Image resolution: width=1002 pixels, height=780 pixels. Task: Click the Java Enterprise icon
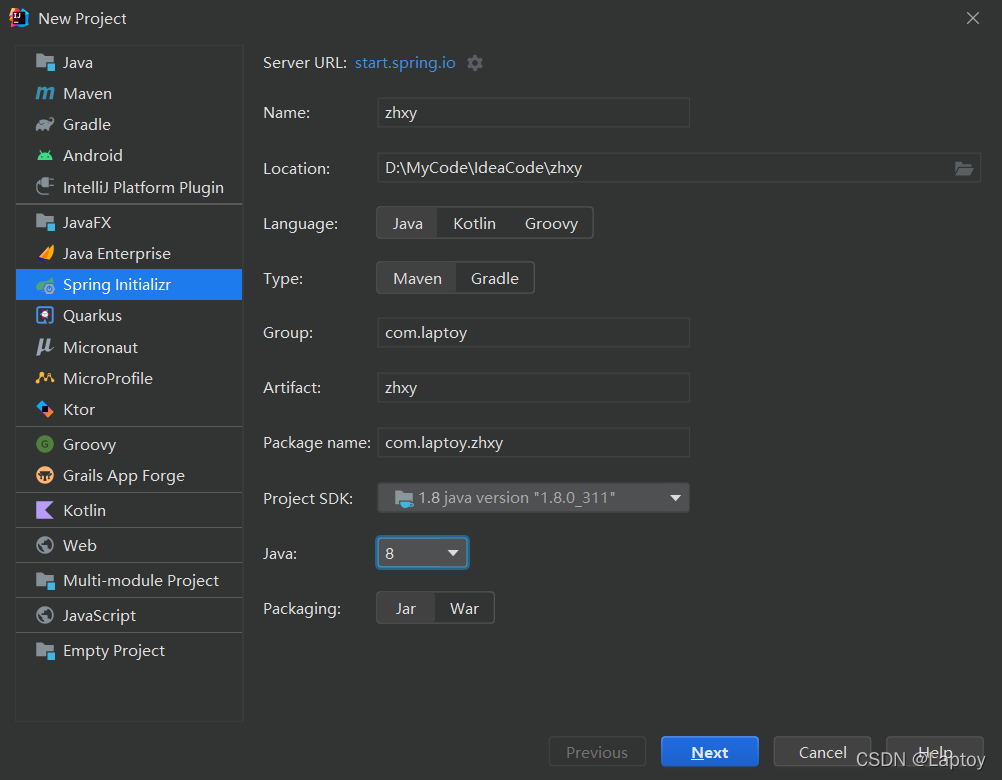coord(45,253)
